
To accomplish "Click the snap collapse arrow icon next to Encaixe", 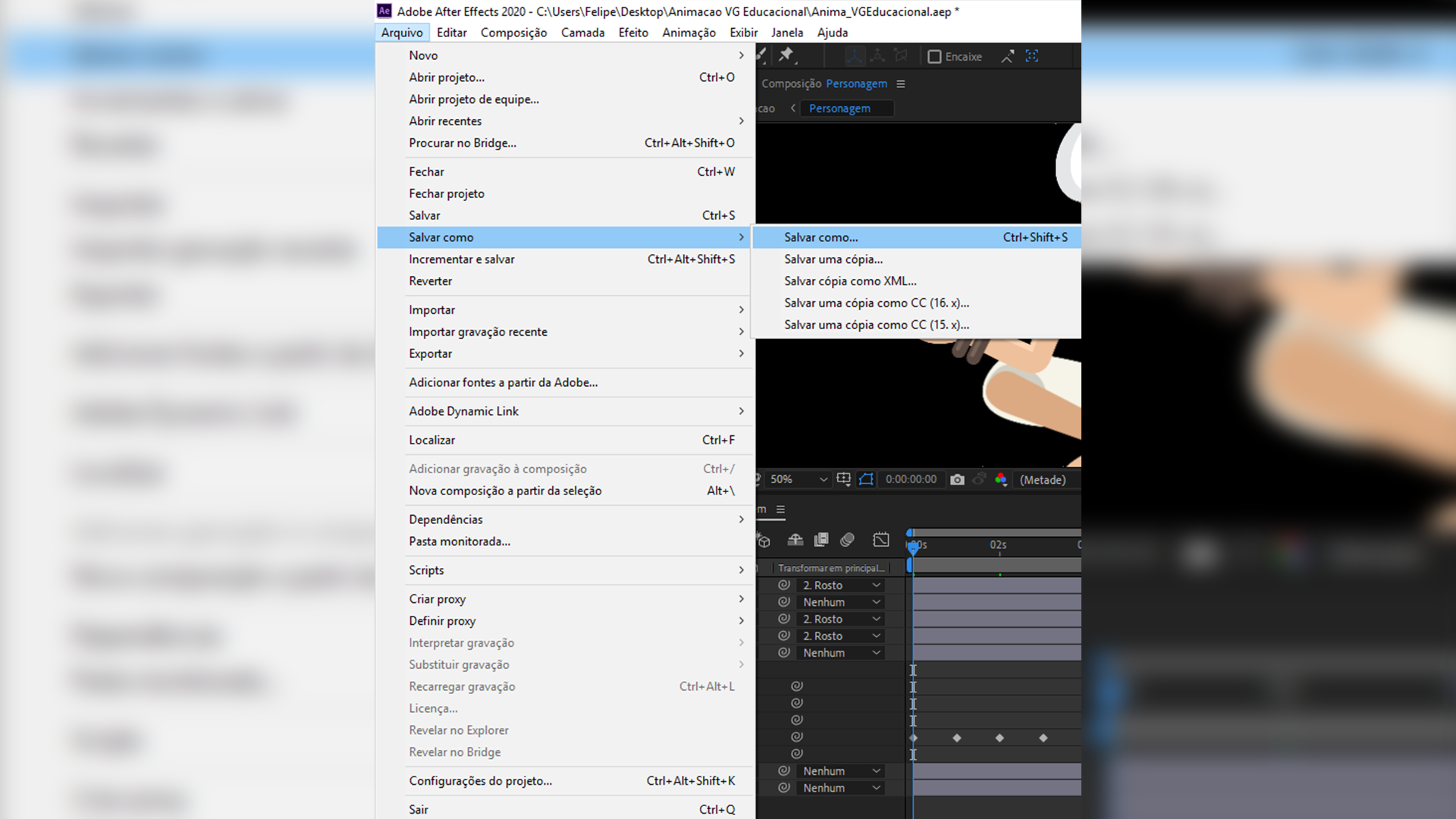I will pyautogui.click(x=1008, y=56).
